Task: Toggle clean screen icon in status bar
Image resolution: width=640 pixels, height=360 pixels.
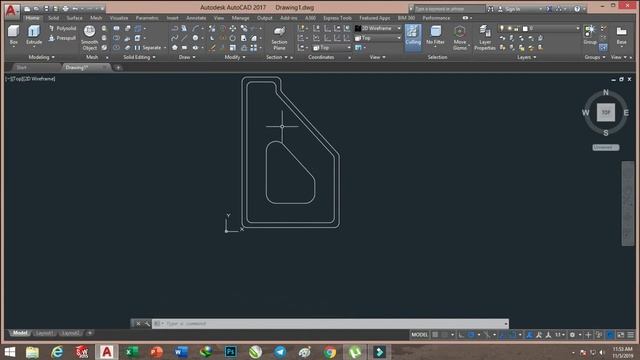Action: click(620, 335)
